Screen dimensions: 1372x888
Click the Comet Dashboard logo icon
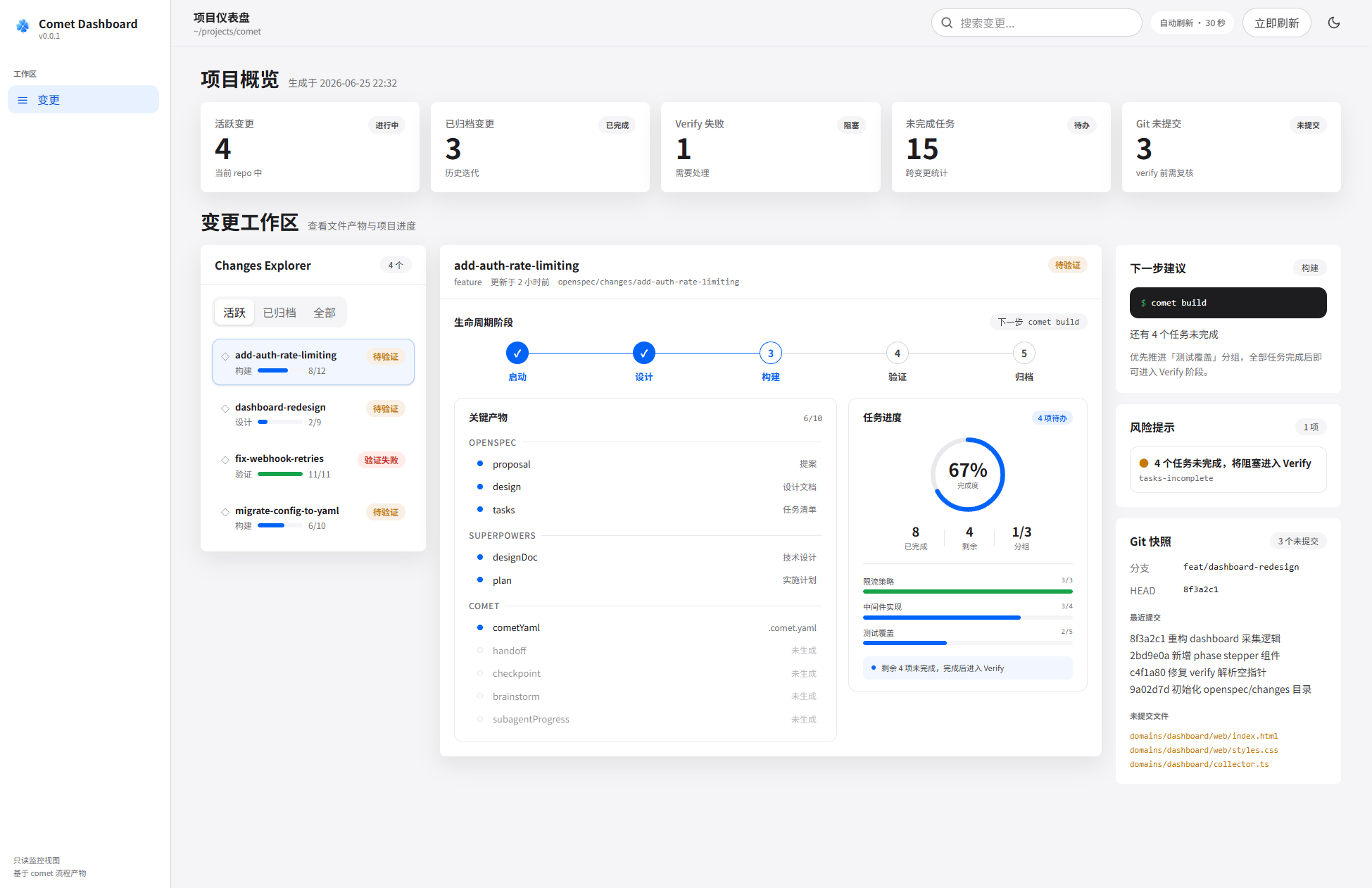coord(23,26)
